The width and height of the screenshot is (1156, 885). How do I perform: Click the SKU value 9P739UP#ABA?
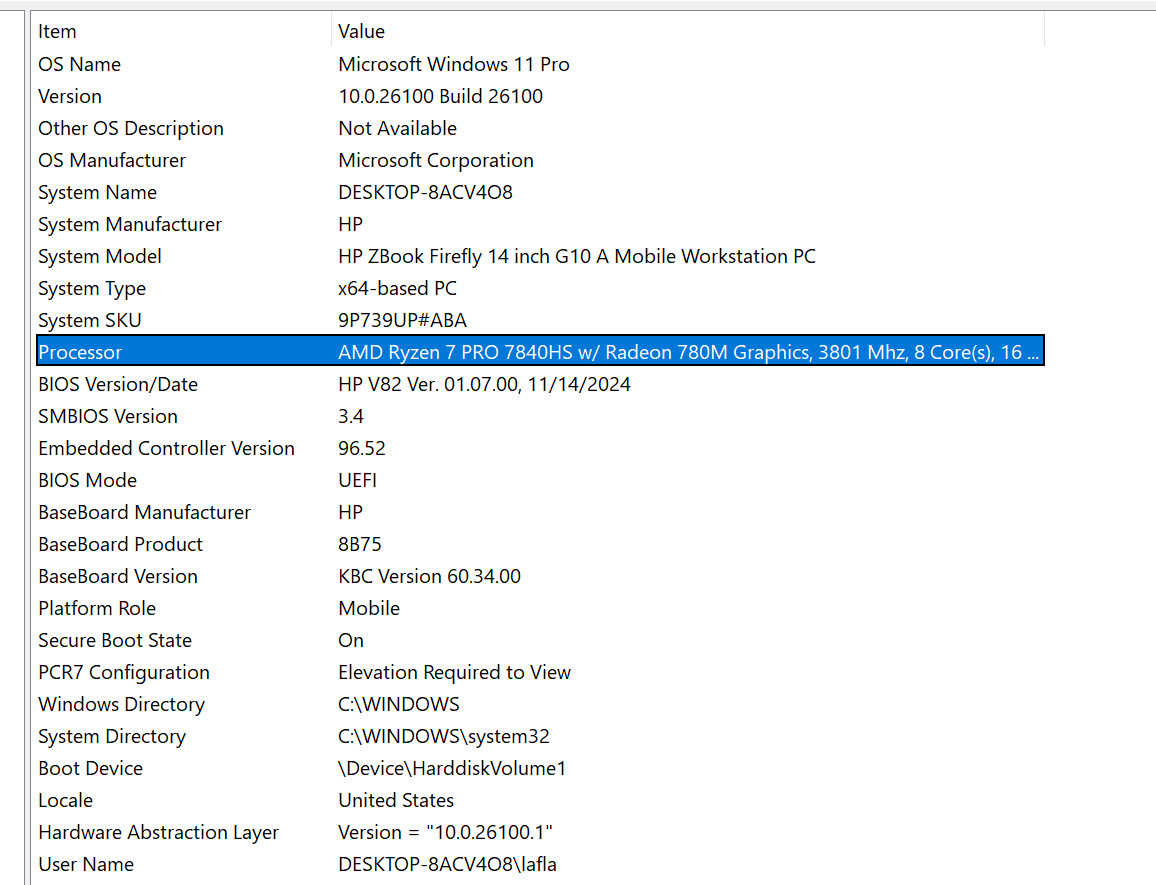(403, 320)
